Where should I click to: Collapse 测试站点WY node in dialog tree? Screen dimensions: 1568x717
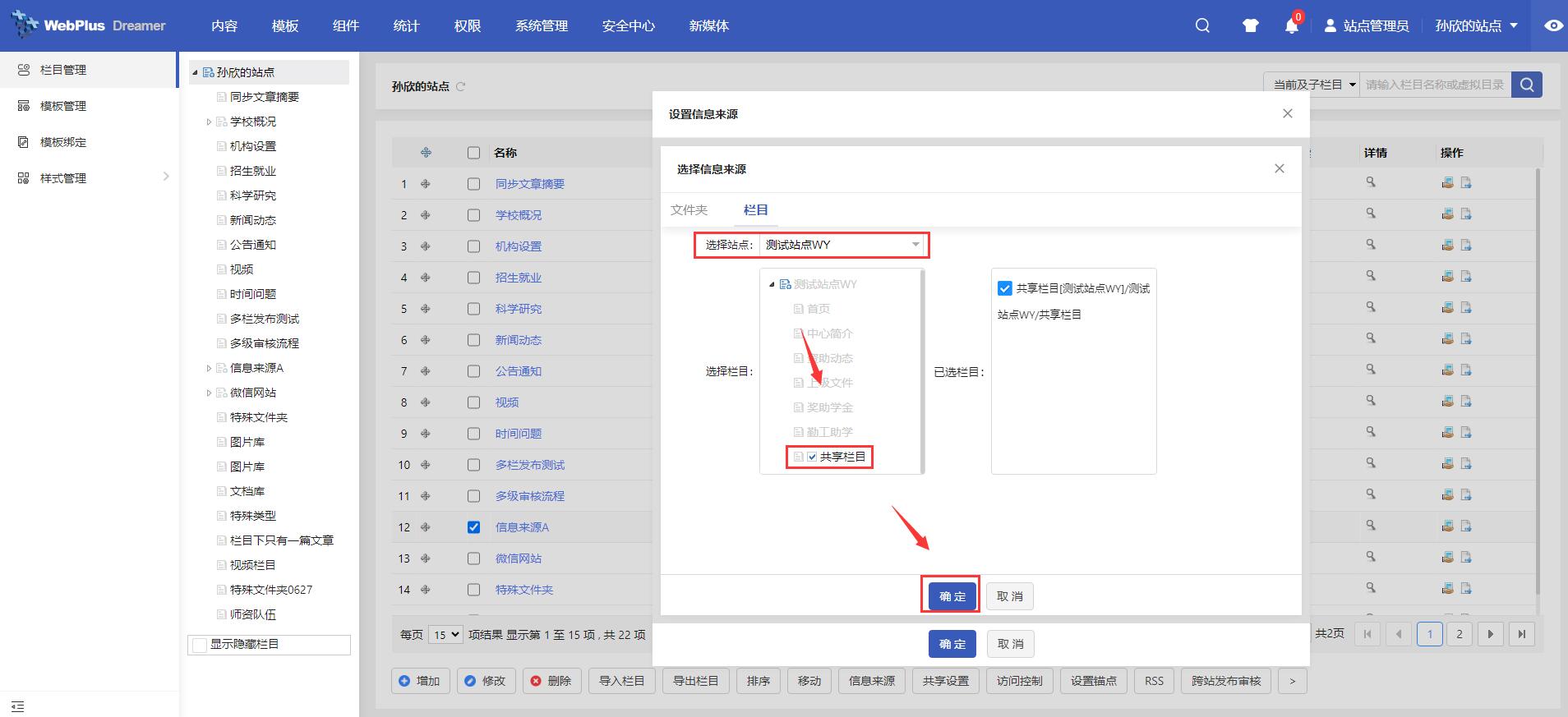pos(772,284)
